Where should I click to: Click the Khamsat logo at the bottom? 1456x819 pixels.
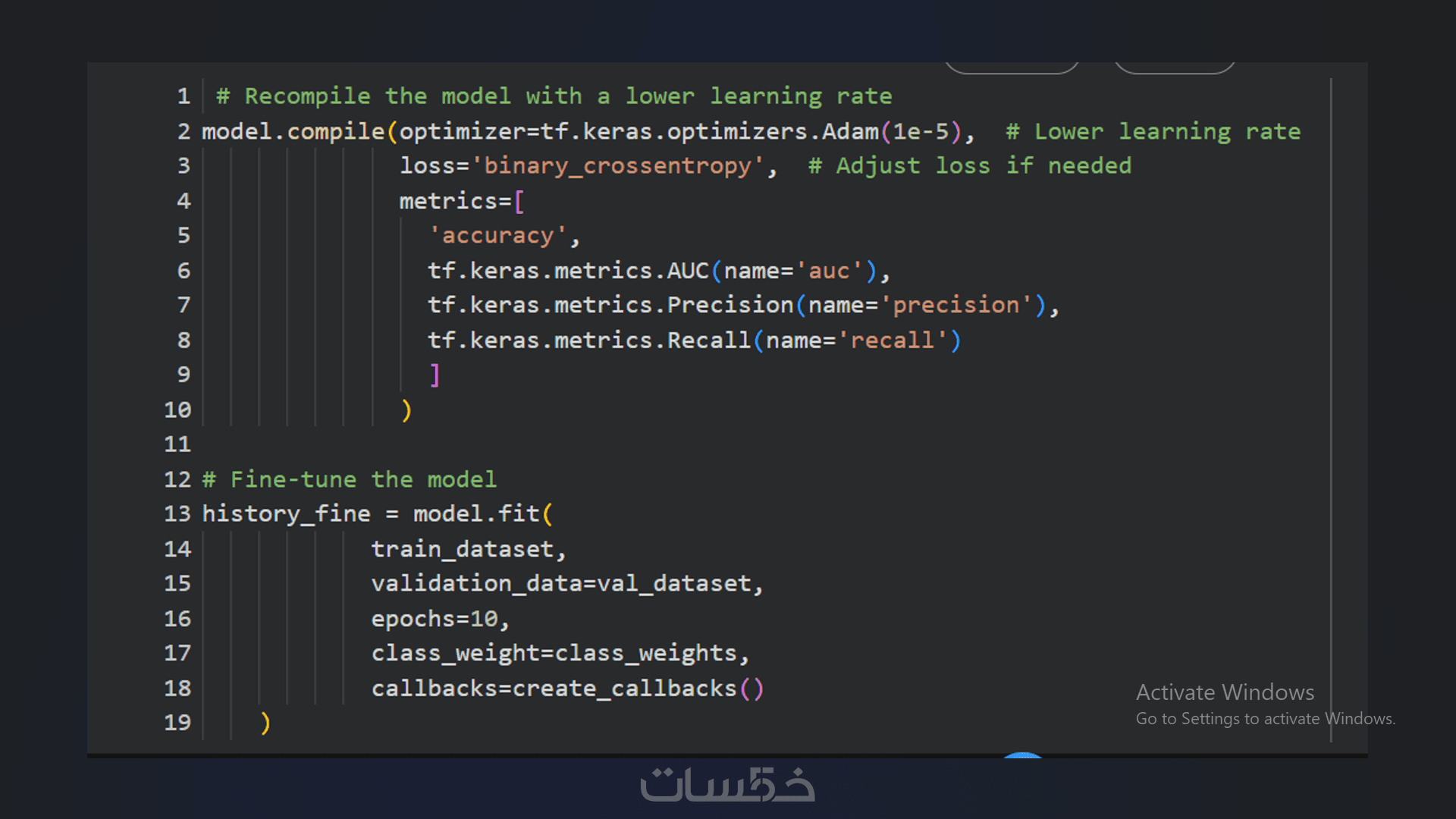click(x=727, y=785)
